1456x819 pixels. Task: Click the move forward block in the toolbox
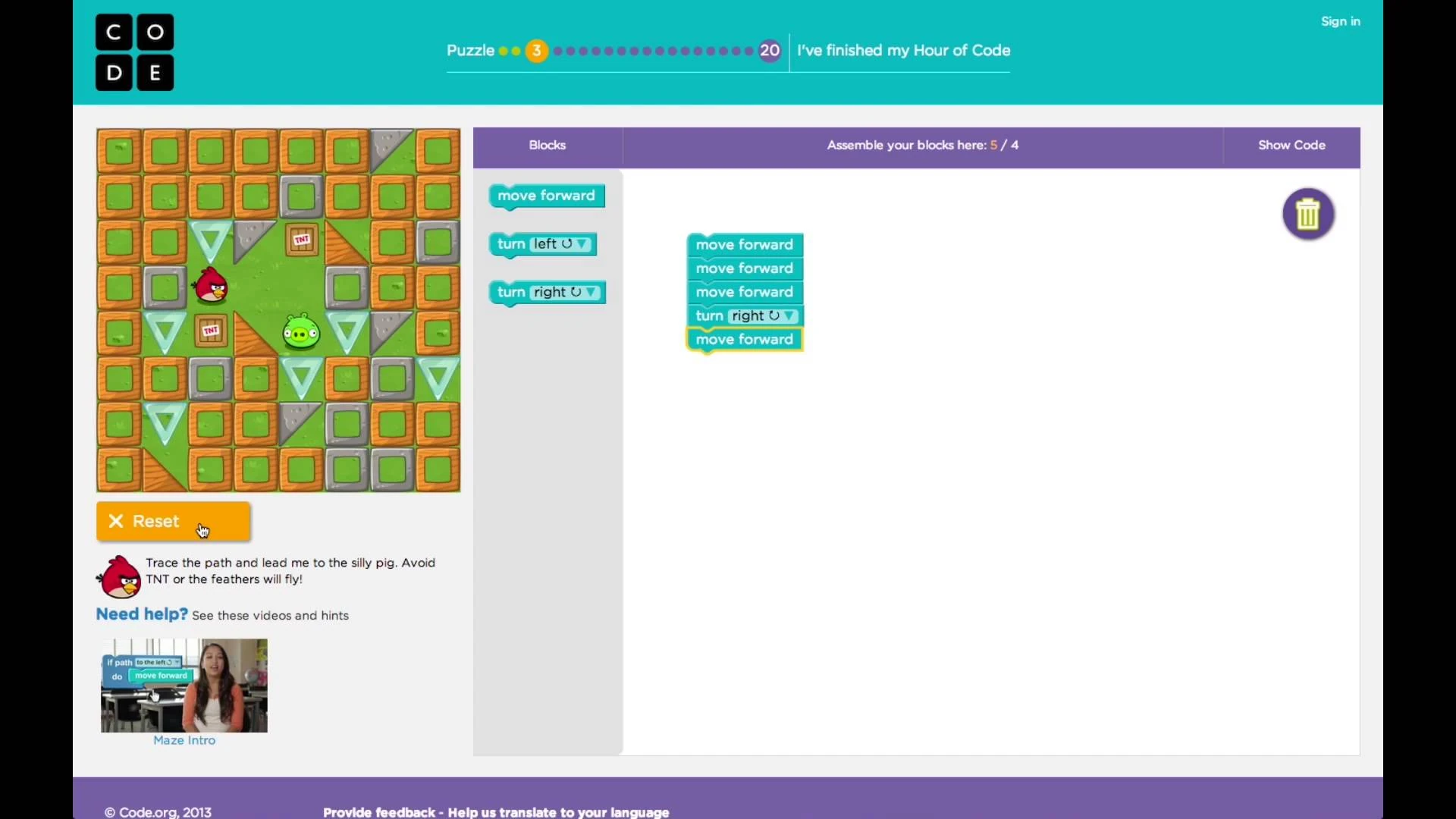pos(546,196)
